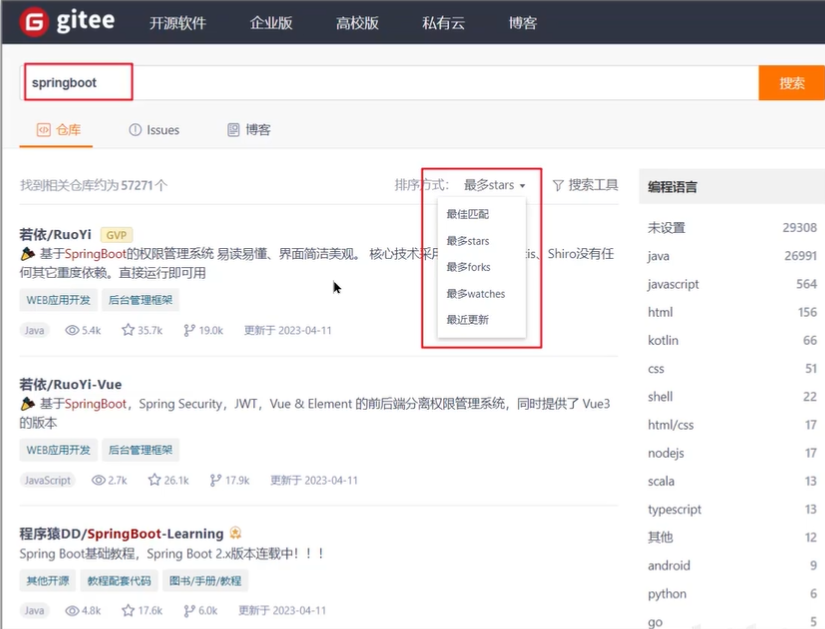The image size is (825, 629).
Task: Click the watchers eye icon on 若依/RuoYi
Action: point(72,330)
